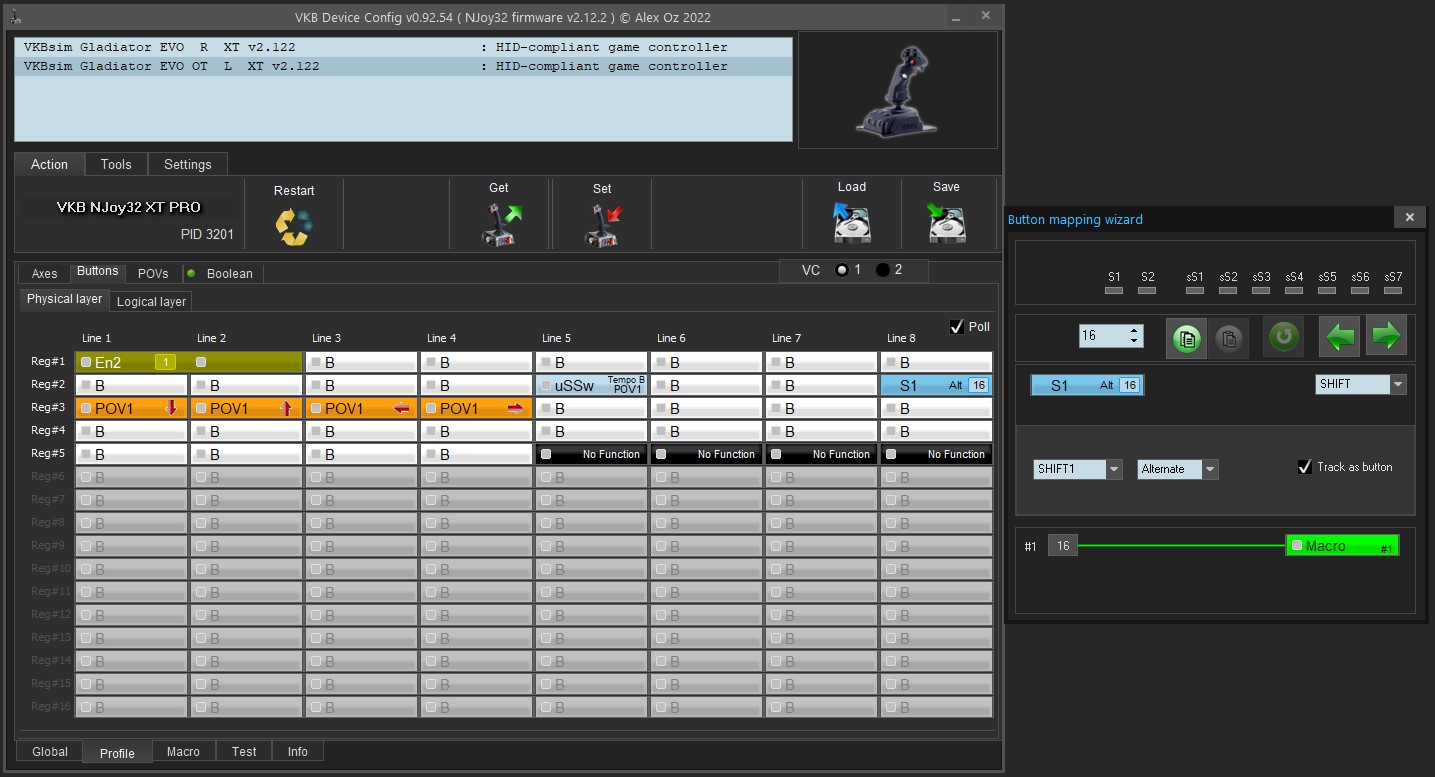This screenshot has height=777, width=1435.
Task: Select the S1 Alt 16 cell in grid
Action: click(x=937, y=385)
